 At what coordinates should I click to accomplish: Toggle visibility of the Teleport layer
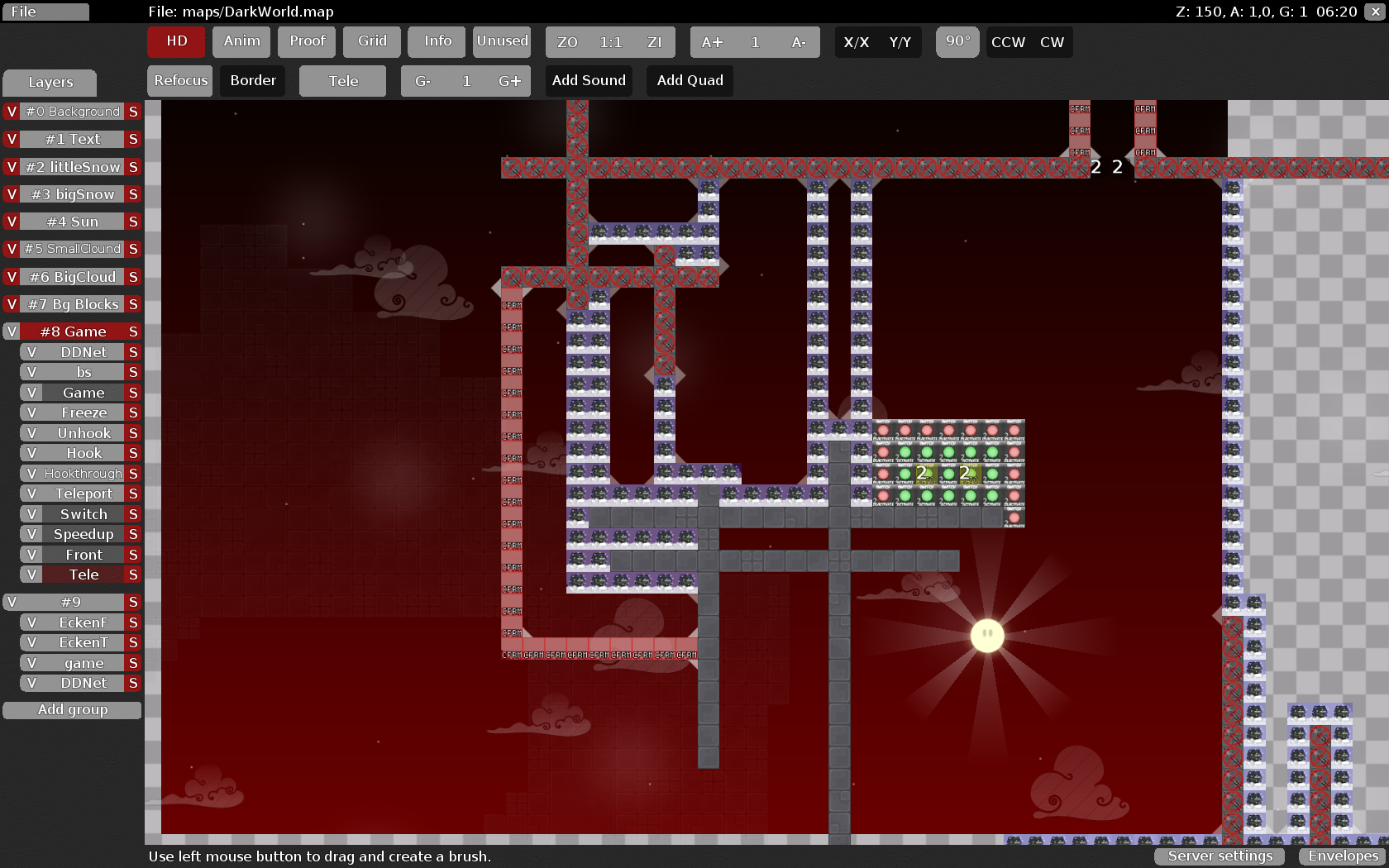pyautogui.click(x=31, y=494)
